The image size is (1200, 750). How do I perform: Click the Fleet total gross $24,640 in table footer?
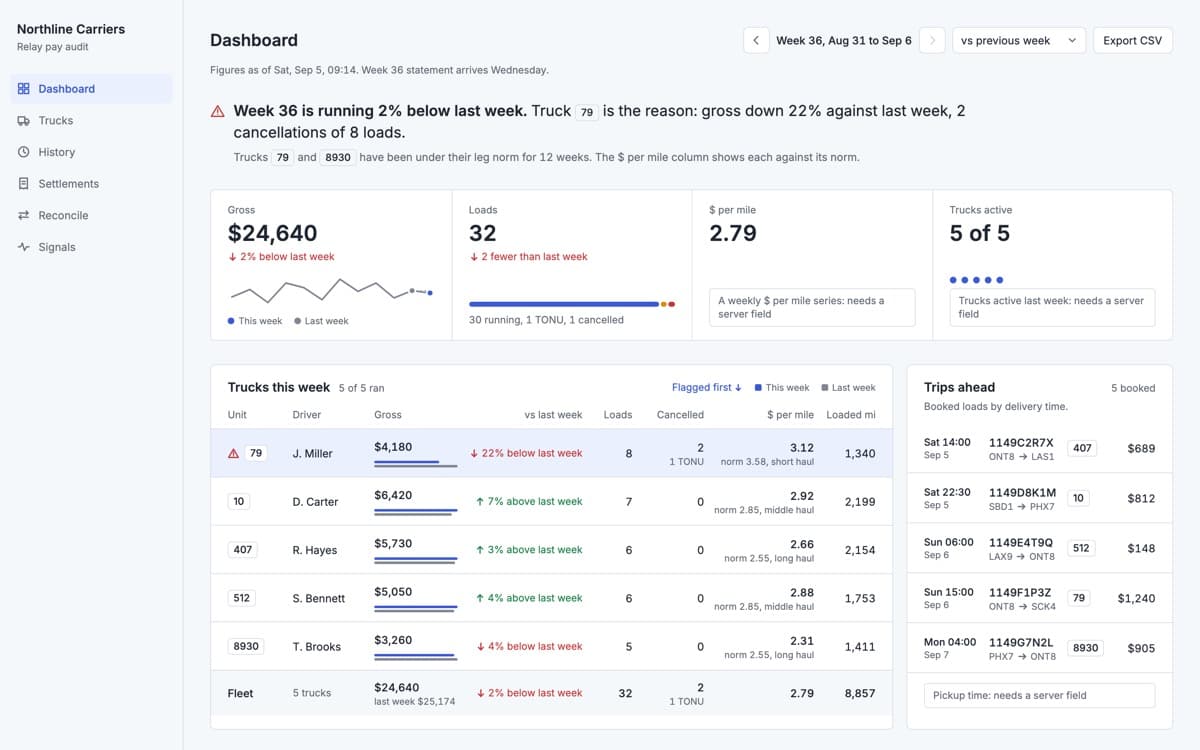click(397, 687)
